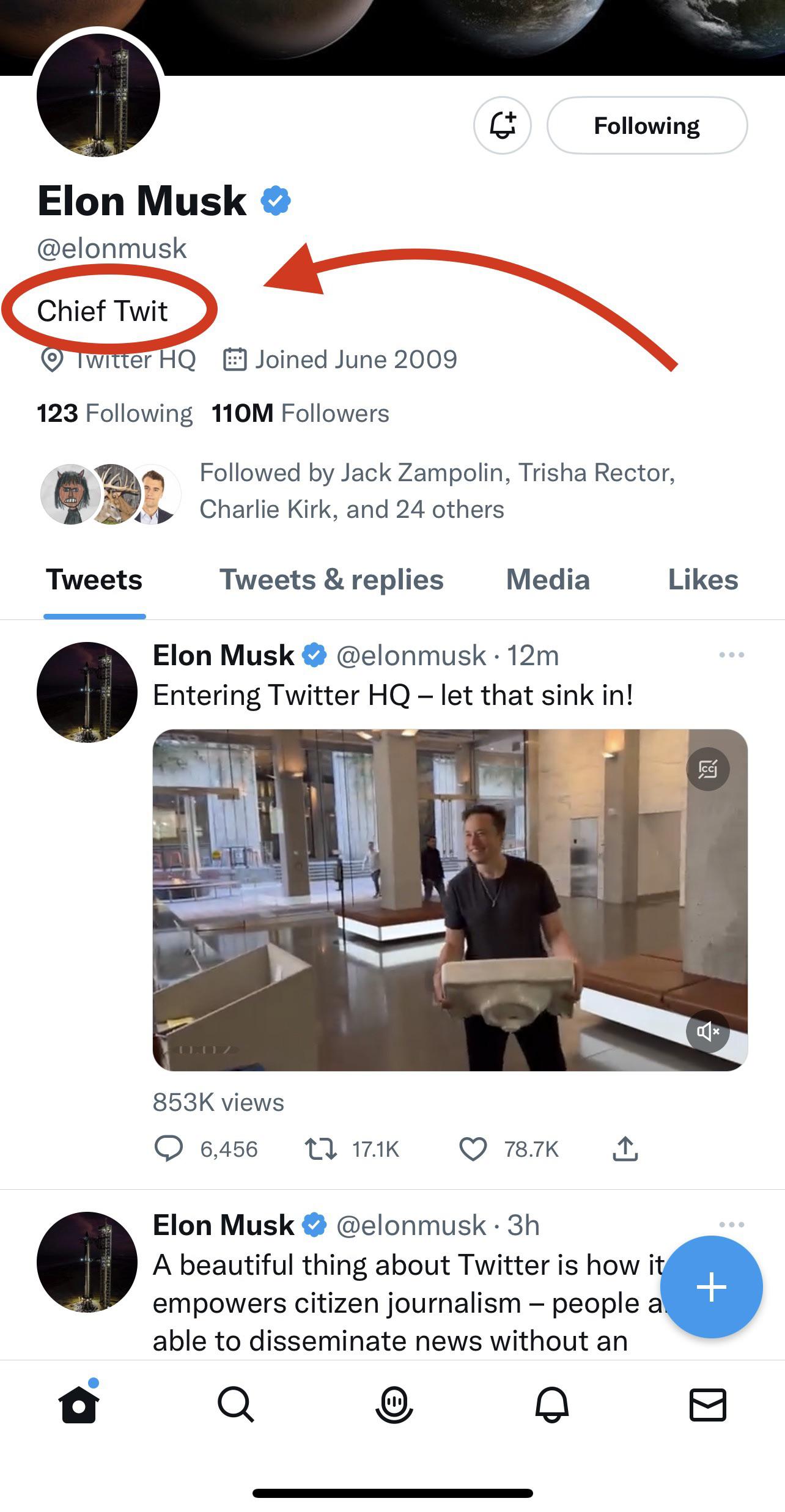Open more options on the 12m tweet
The width and height of the screenshot is (785, 1512).
(731, 655)
